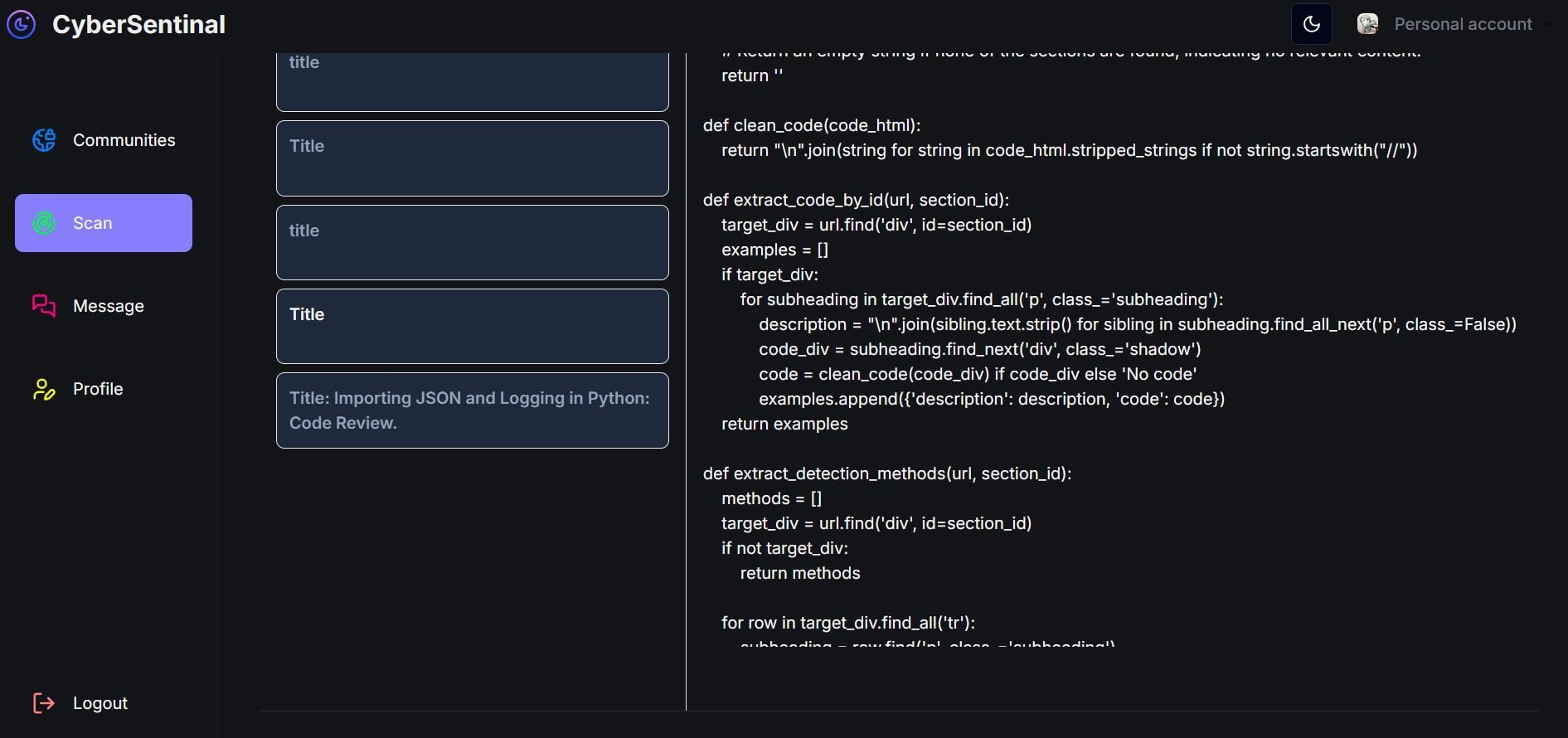Select the bold Title scan card
The width and height of the screenshot is (1568, 738).
click(x=472, y=326)
